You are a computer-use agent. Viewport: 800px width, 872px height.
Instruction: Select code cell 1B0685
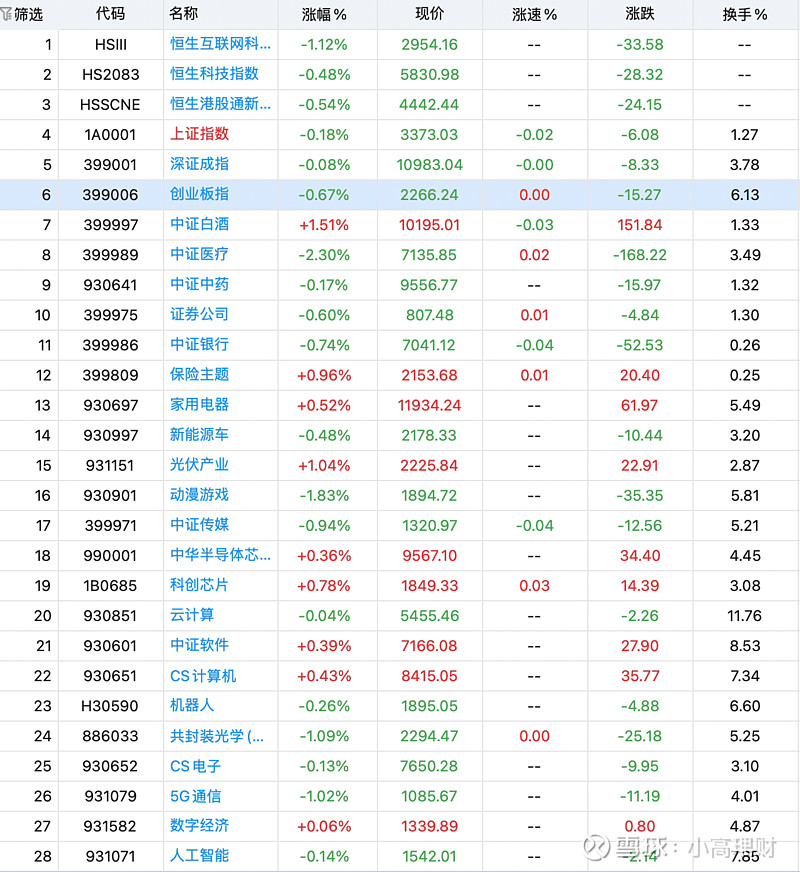coord(110,586)
